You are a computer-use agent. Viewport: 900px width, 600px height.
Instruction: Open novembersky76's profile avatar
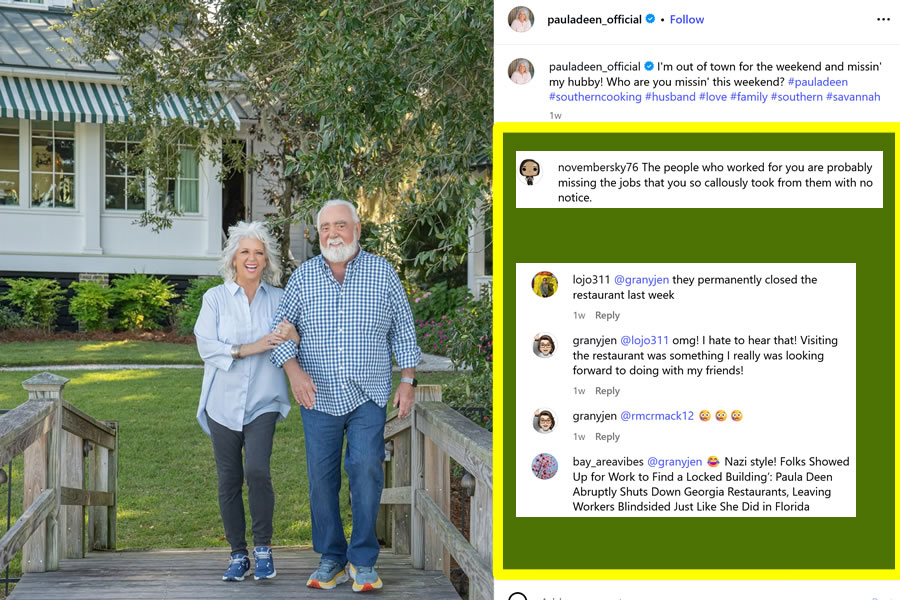tap(530, 172)
